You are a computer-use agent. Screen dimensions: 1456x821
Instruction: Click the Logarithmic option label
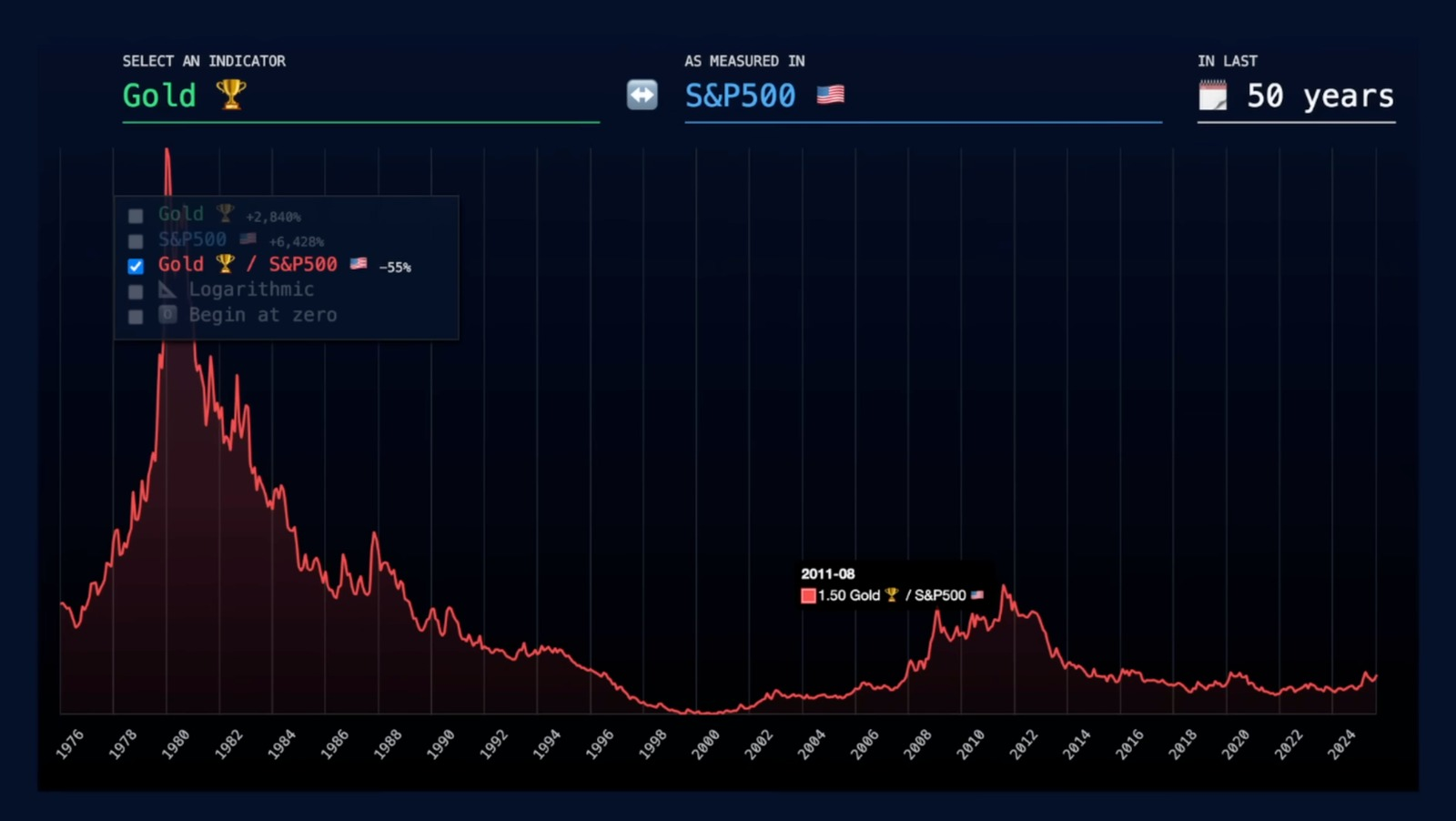tap(251, 289)
